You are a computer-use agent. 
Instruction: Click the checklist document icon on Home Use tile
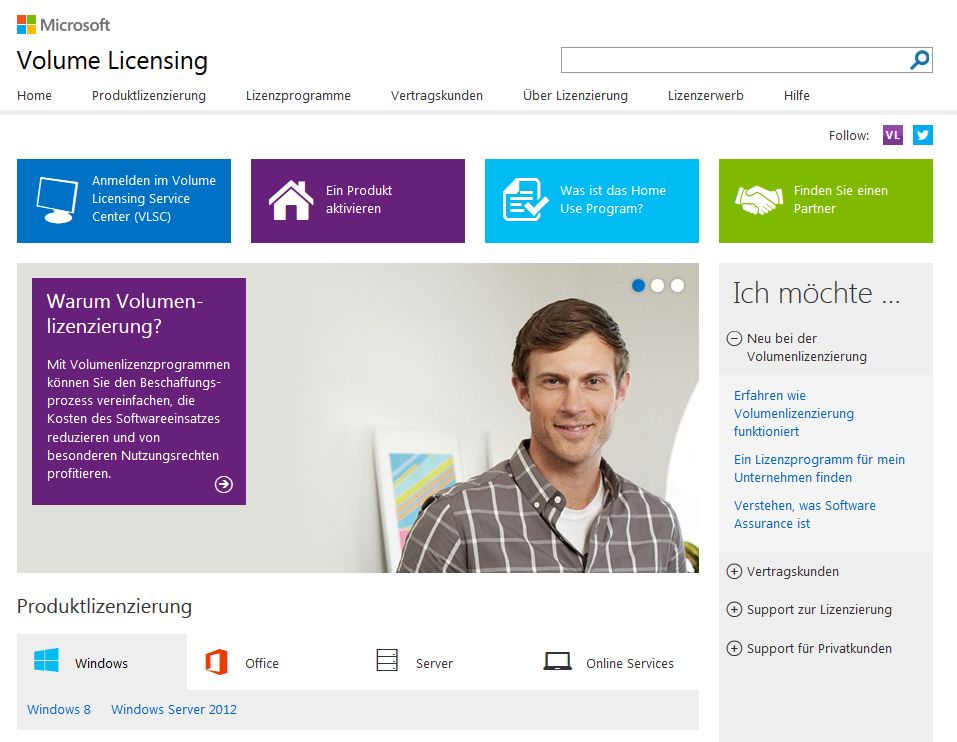(x=525, y=200)
